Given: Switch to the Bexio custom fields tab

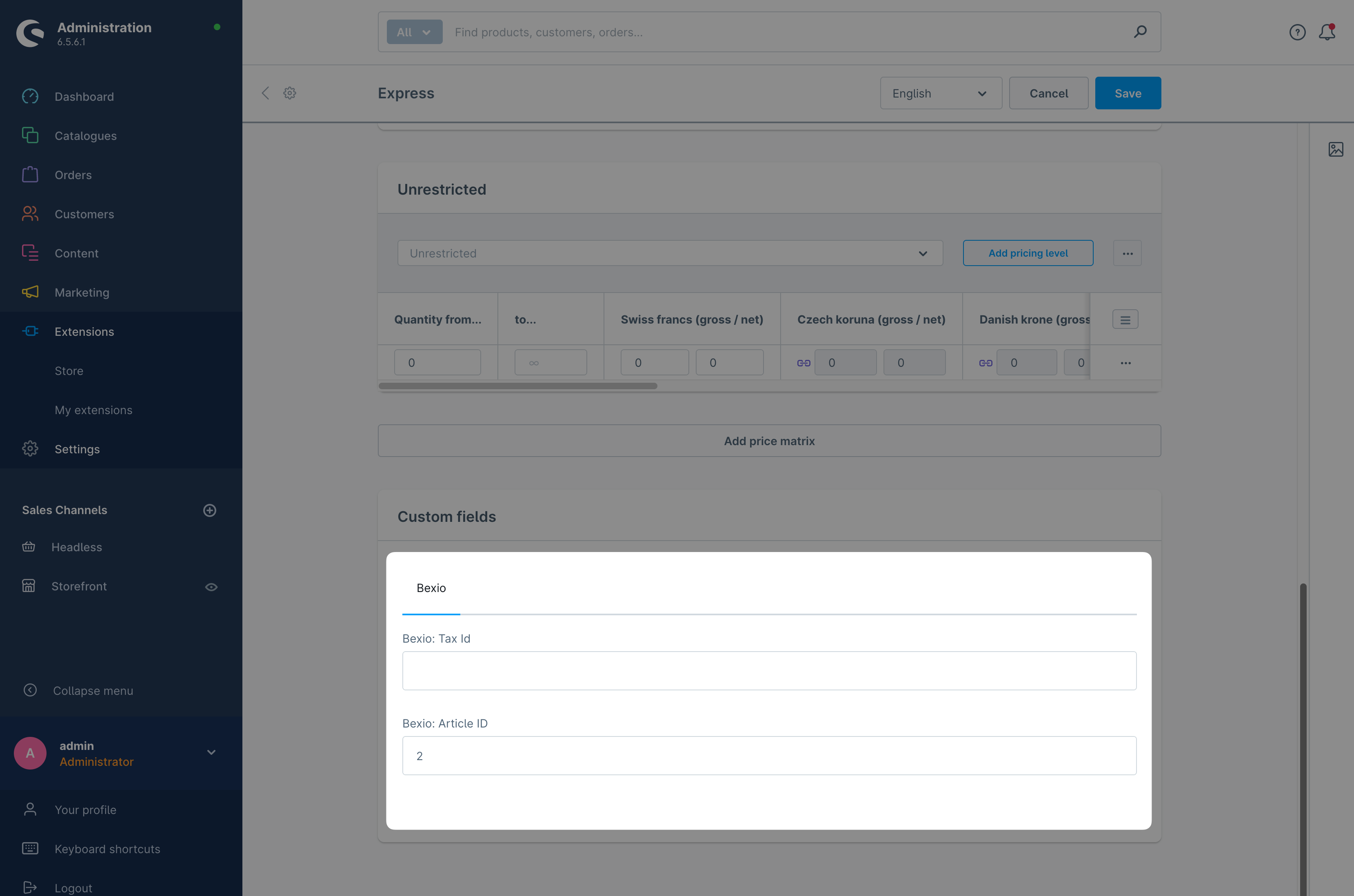Looking at the screenshot, I should tap(431, 588).
